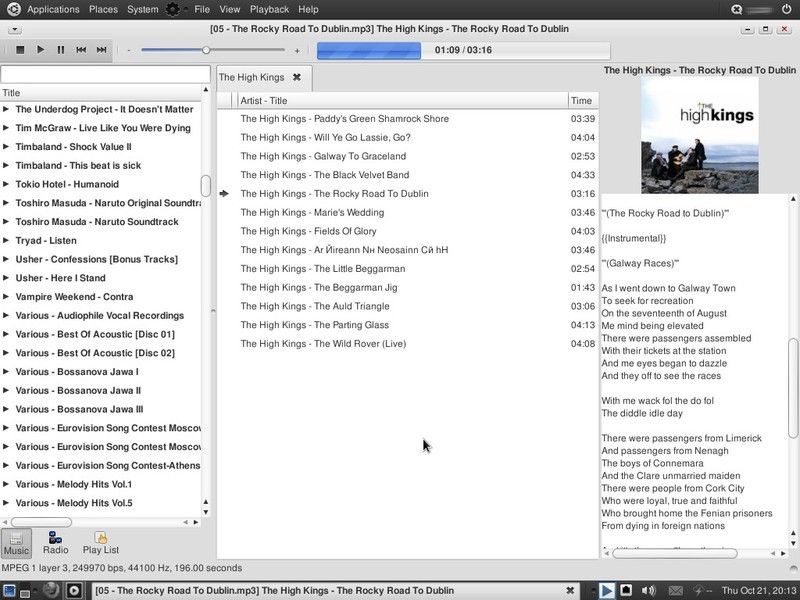Adjust the volume slider handle
The image size is (800, 600).
click(206, 50)
